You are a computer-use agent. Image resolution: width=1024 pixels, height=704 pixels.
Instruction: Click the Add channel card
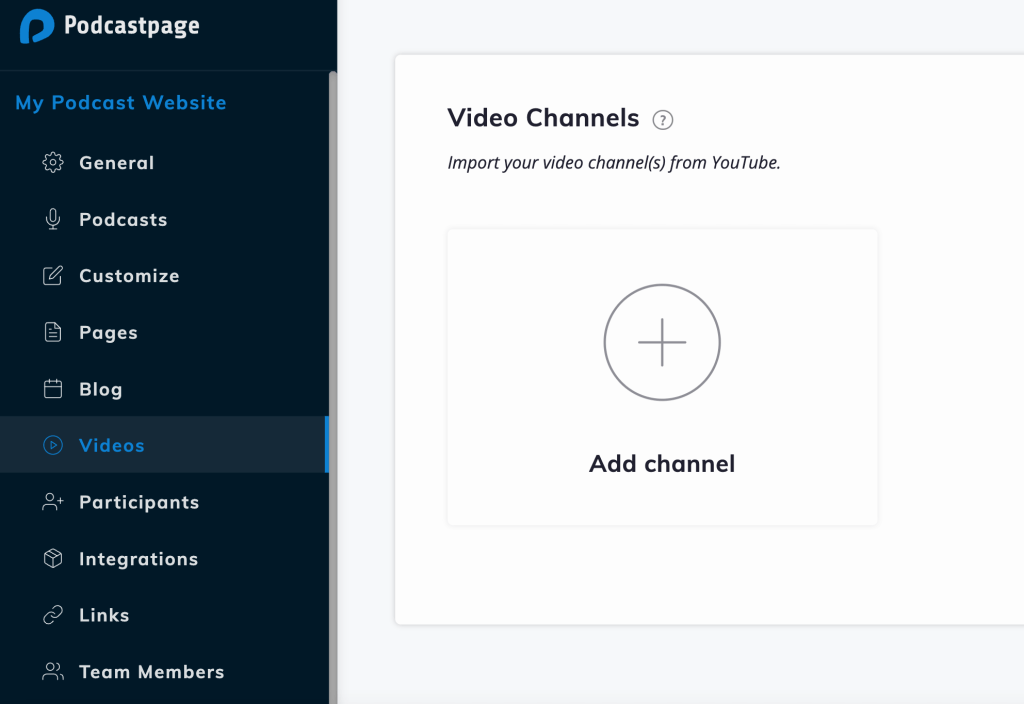[662, 376]
